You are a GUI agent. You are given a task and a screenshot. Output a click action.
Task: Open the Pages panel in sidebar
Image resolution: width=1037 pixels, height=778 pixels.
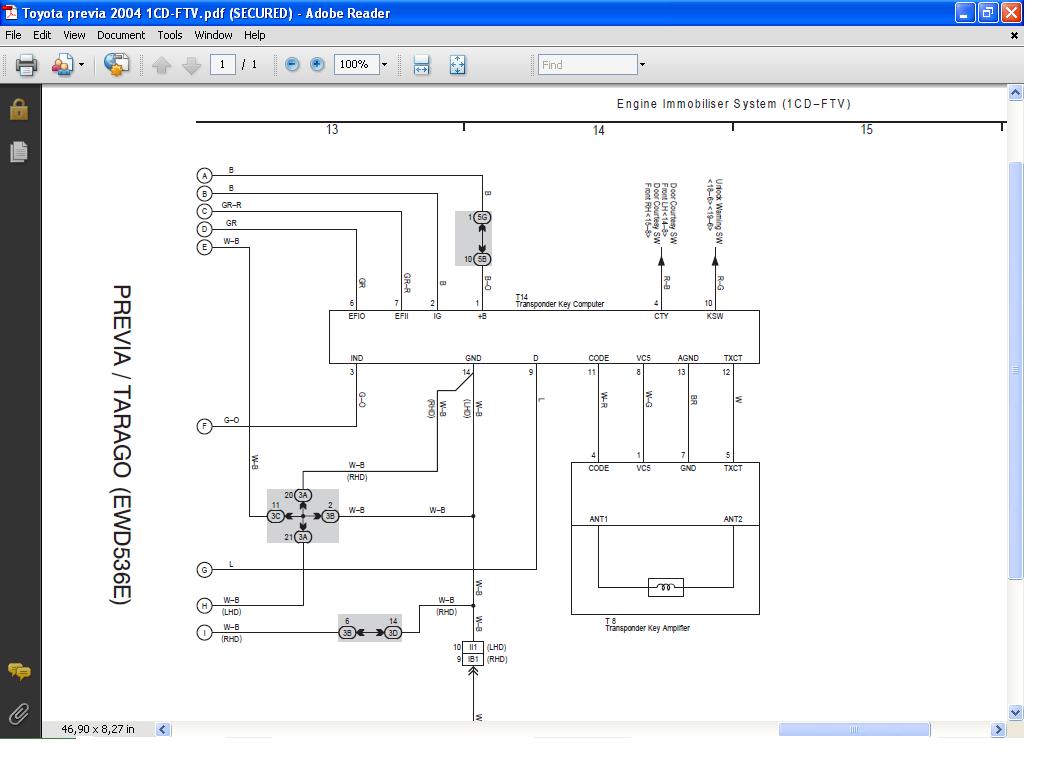coord(19,152)
